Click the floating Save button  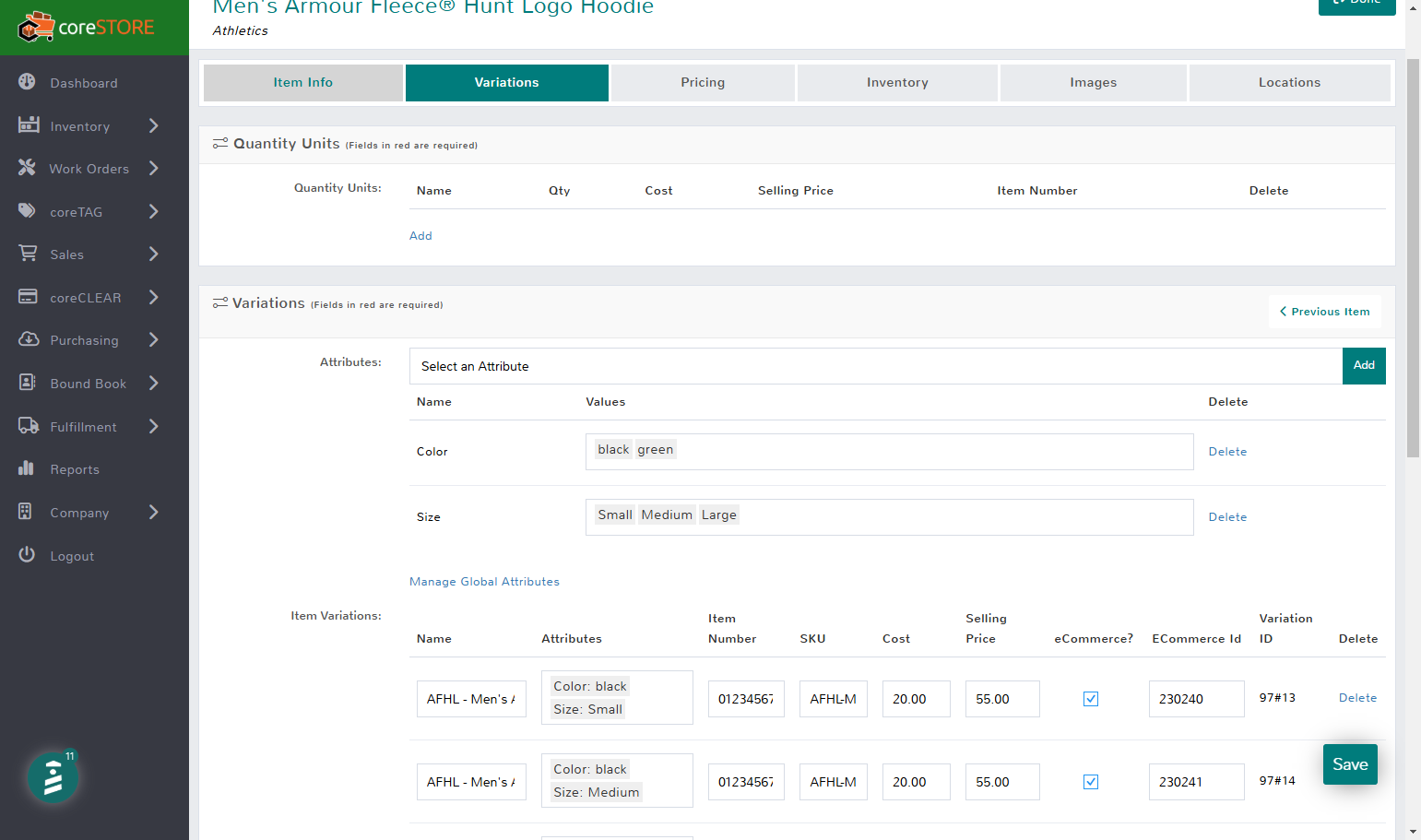[1350, 764]
